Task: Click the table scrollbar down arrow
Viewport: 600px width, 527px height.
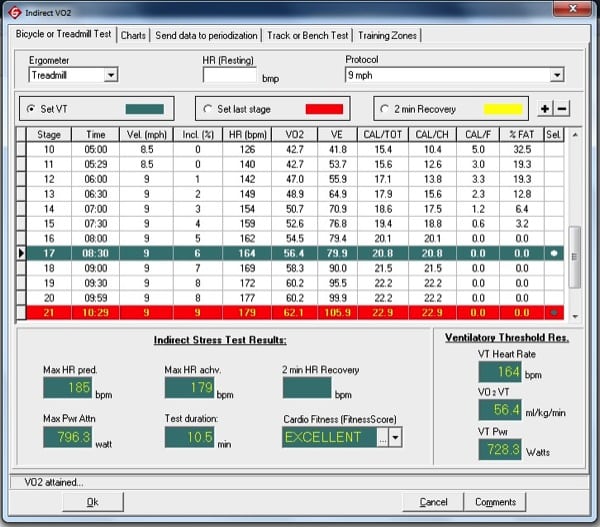Action: [575, 316]
